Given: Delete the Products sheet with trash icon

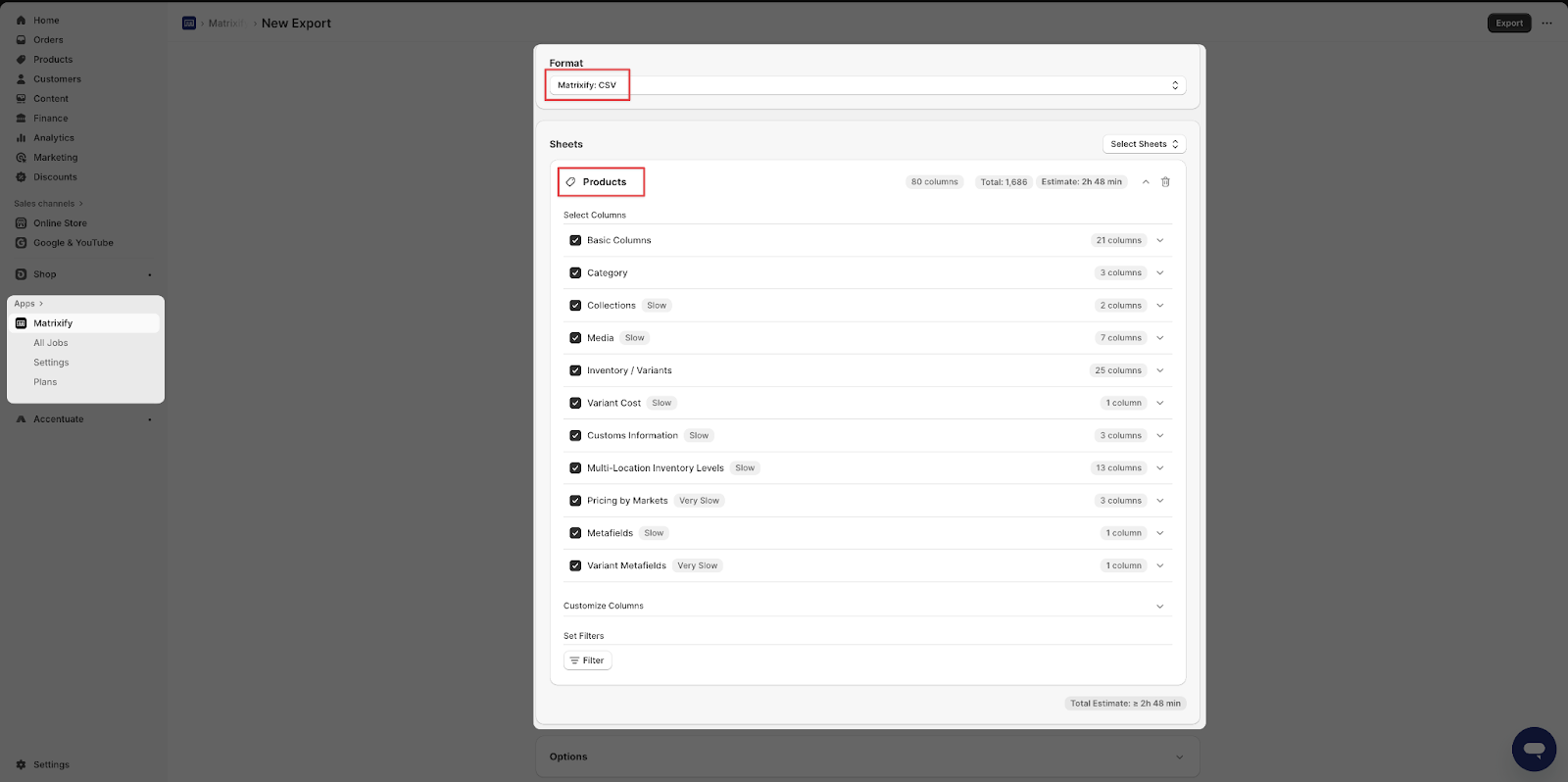Looking at the screenshot, I should (x=1165, y=182).
